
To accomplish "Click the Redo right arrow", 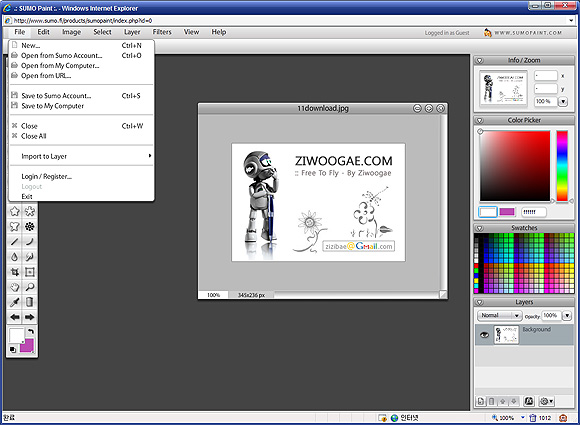I will click(x=30, y=317).
